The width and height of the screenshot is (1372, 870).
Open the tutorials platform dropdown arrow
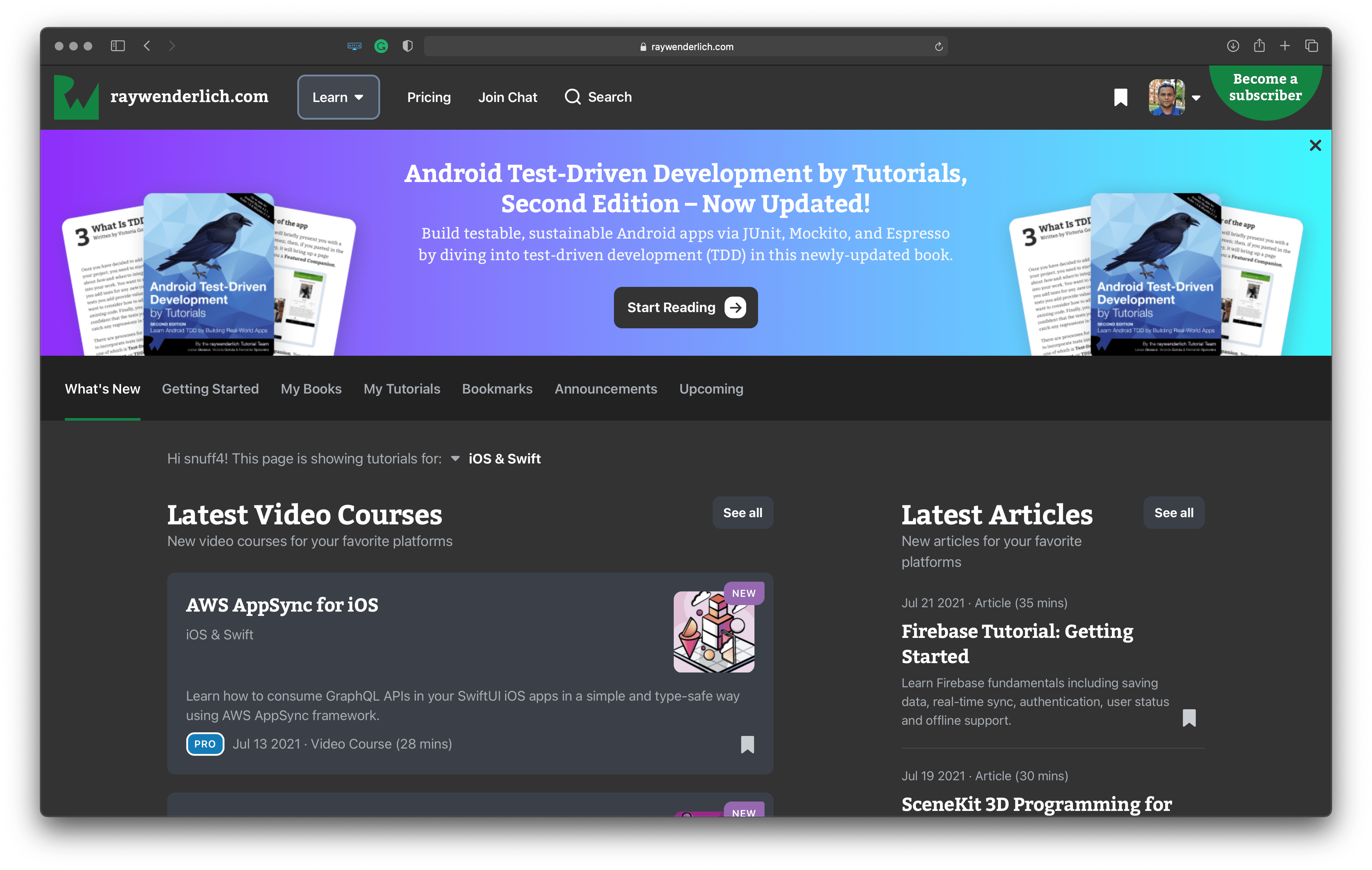click(455, 458)
